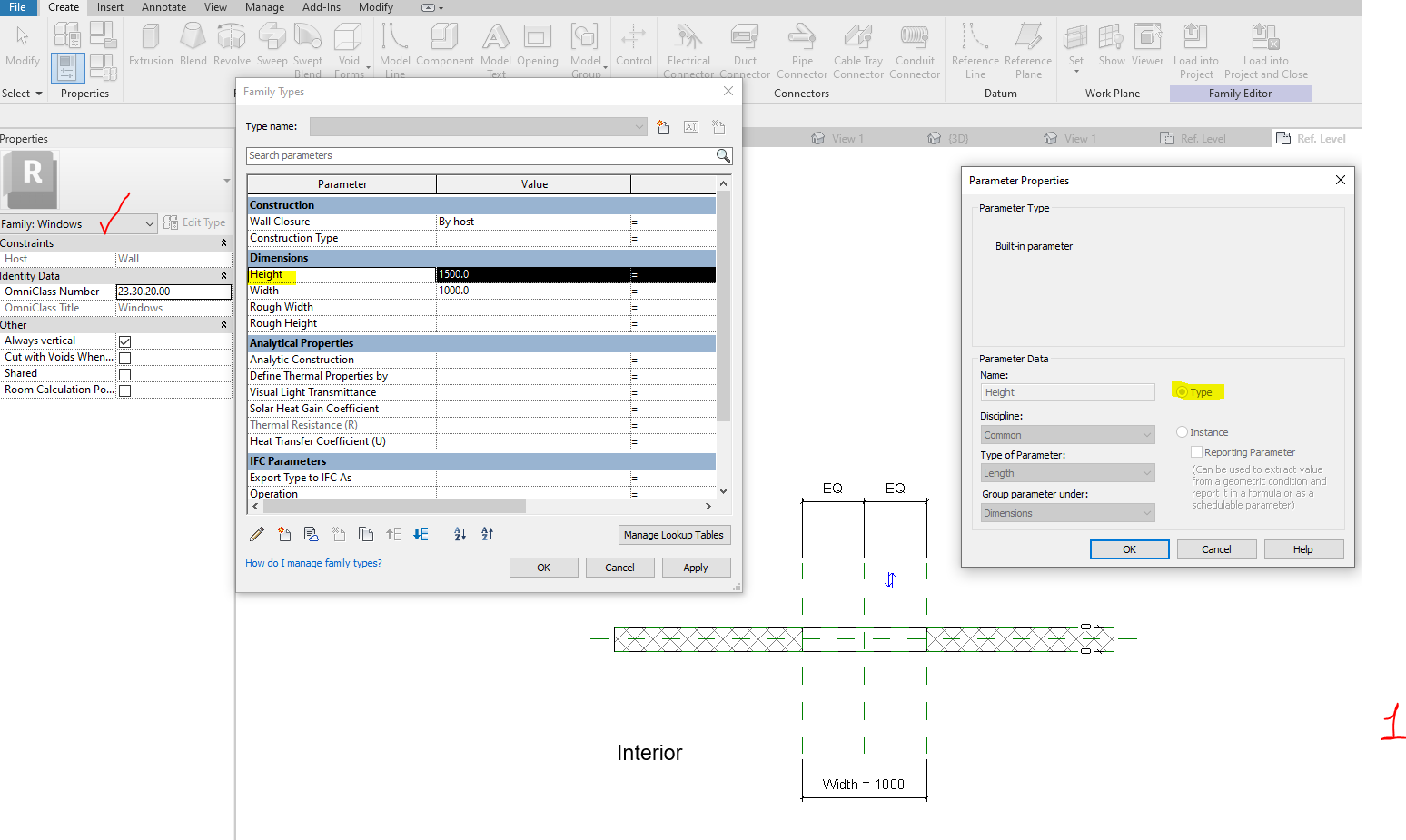Pick the Sweep tool

(x=272, y=44)
